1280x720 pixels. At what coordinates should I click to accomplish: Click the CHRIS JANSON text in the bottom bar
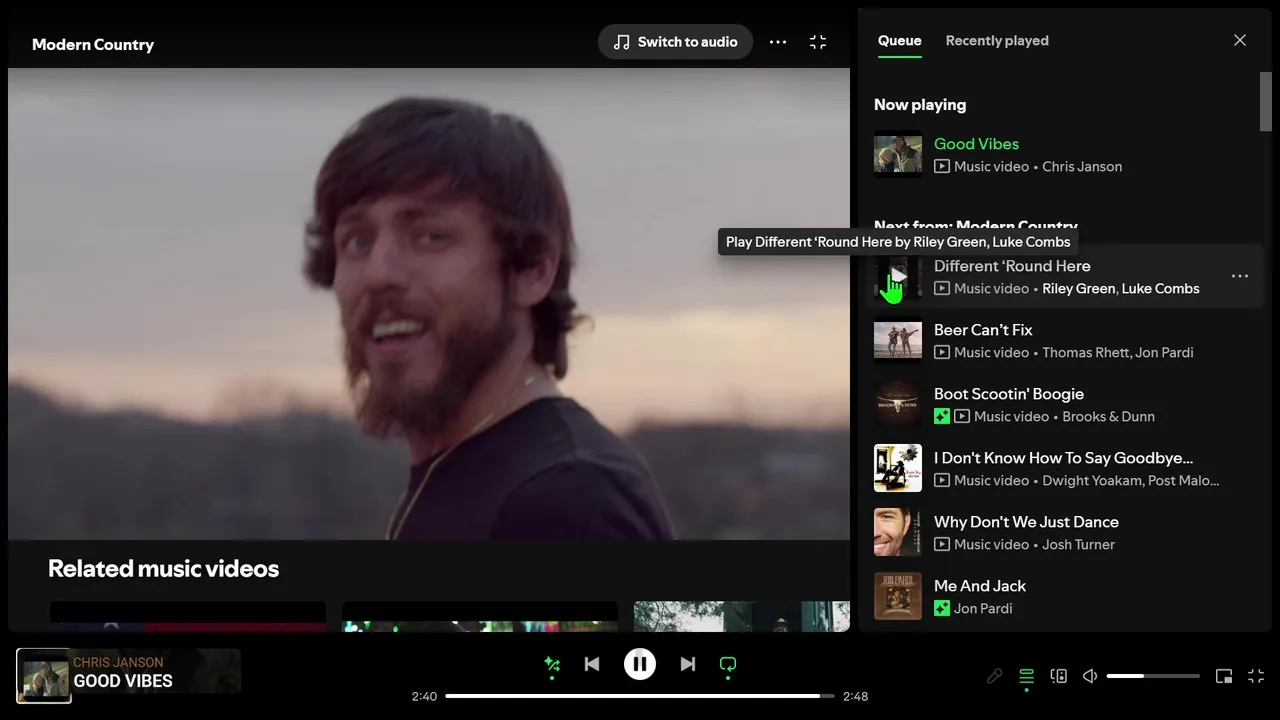pos(118,662)
